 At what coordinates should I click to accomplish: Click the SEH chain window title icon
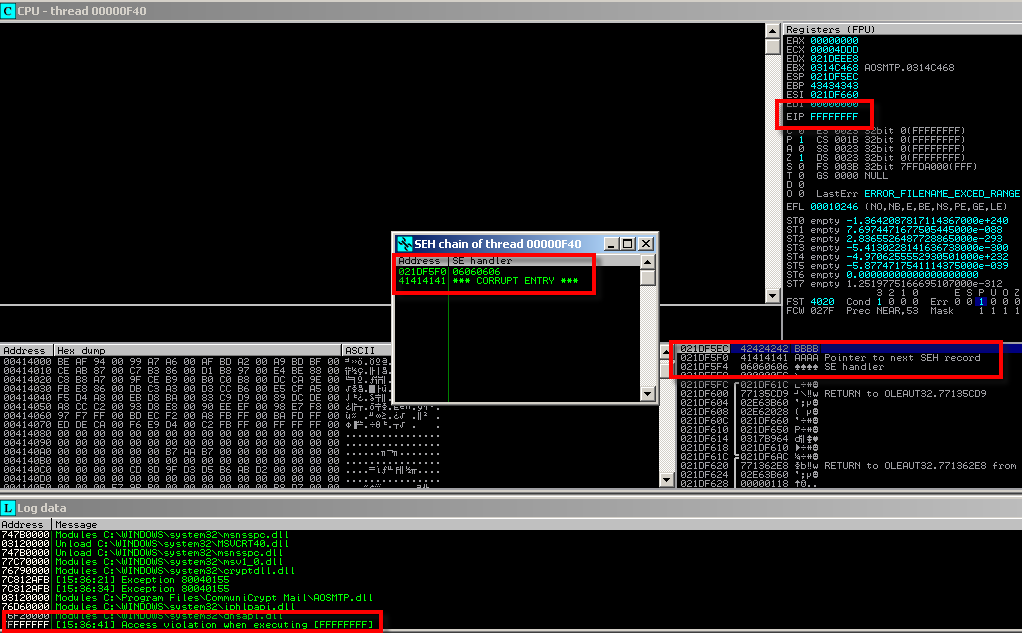pos(404,244)
